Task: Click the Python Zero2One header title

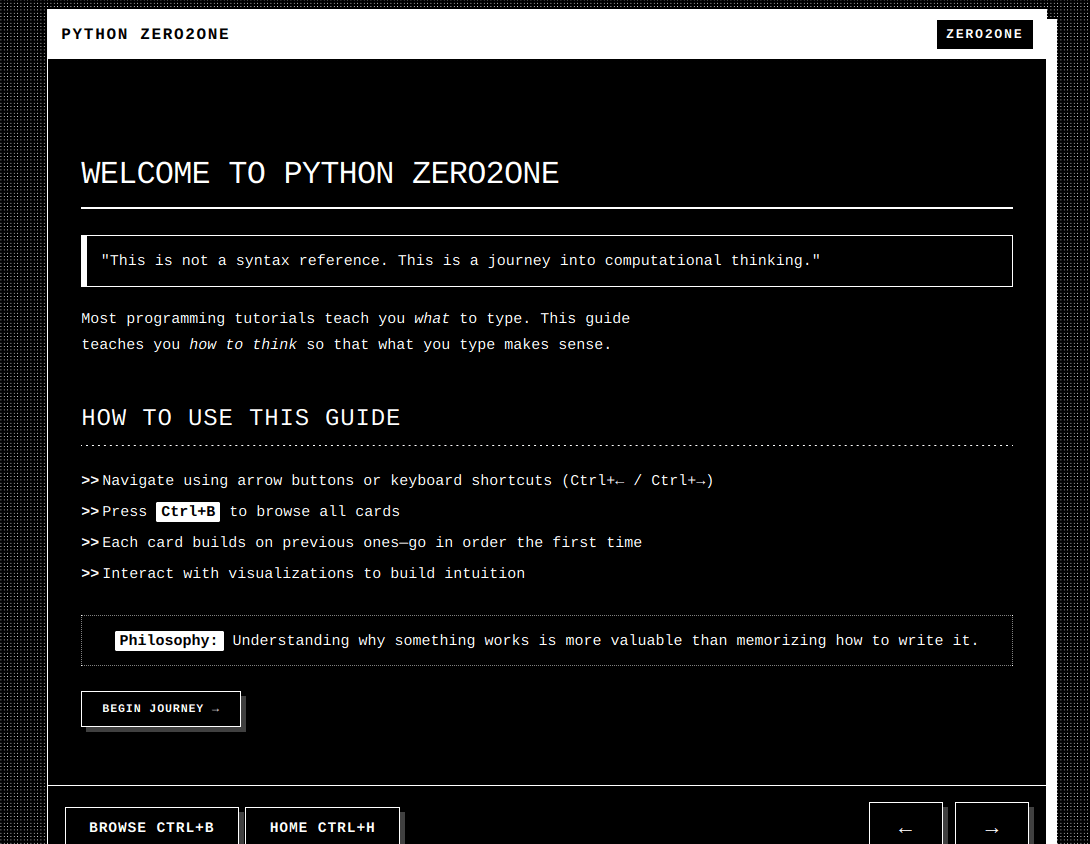Action: point(145,34)
